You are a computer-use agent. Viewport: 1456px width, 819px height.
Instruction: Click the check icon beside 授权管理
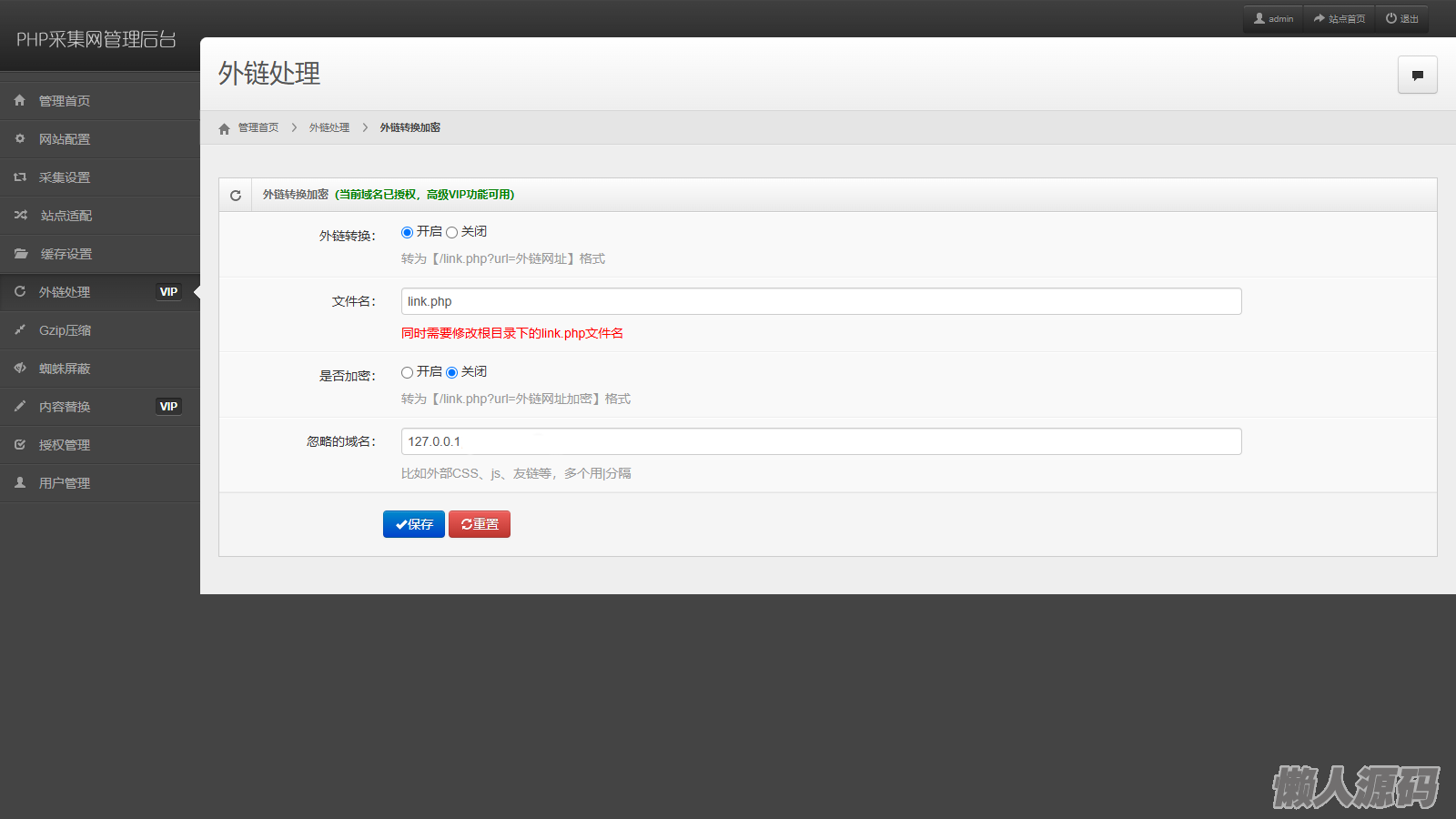tap(20, 444)
